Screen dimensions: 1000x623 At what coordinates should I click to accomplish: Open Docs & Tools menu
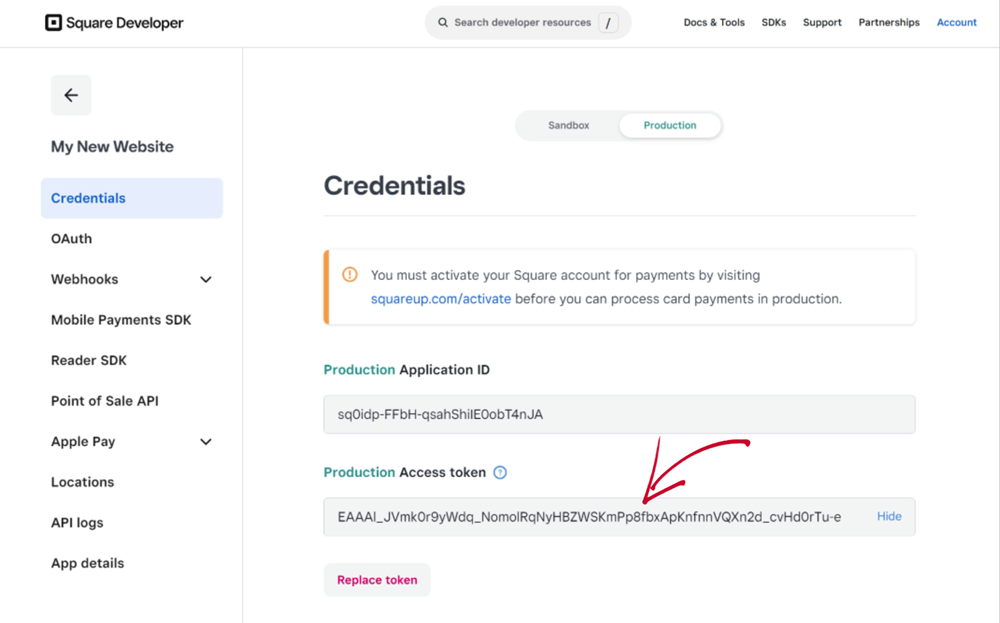(714, 22)
